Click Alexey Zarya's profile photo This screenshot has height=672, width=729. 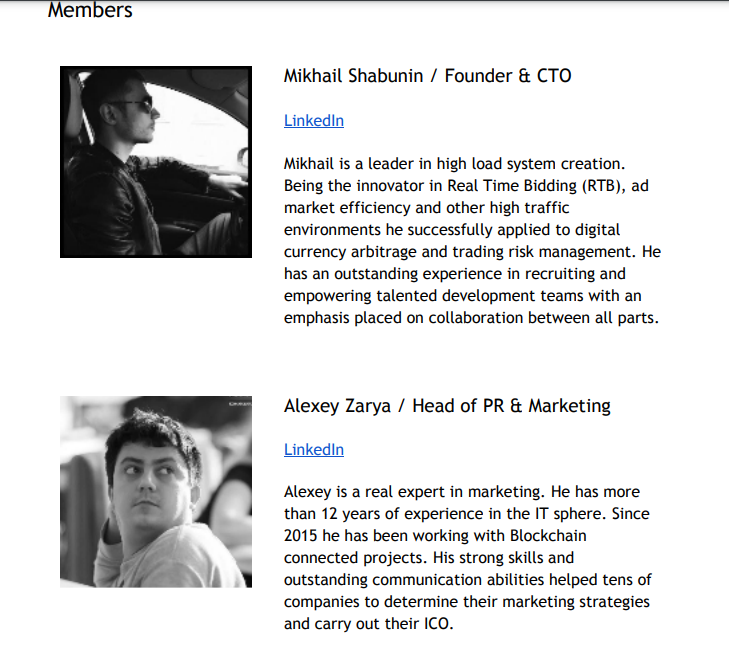click(x=156, y=492)
